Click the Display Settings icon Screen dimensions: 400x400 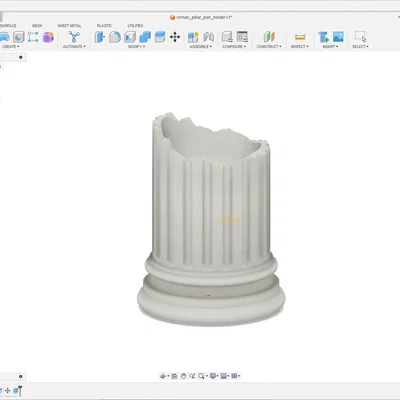point(213,376)
